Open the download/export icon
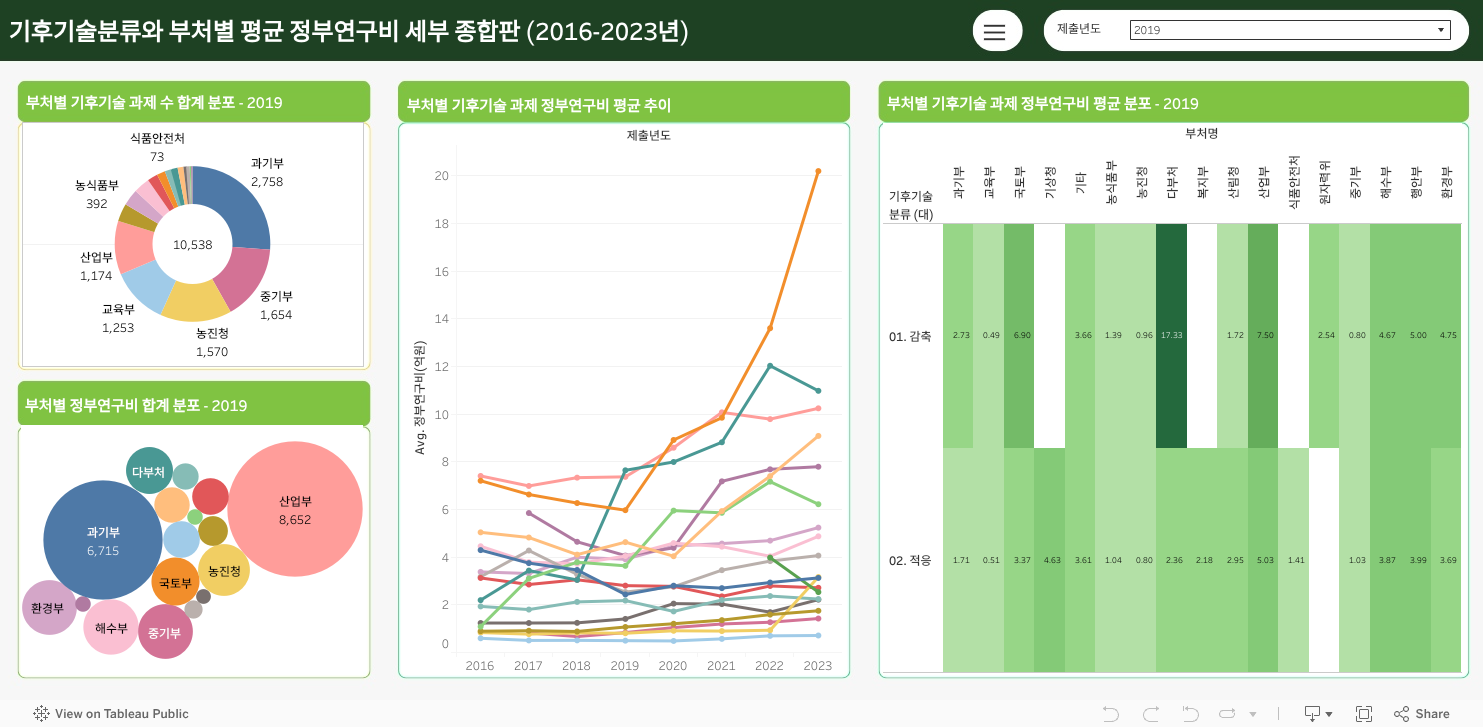This screenshot has width=1483, height=727. click(1312, 713)
